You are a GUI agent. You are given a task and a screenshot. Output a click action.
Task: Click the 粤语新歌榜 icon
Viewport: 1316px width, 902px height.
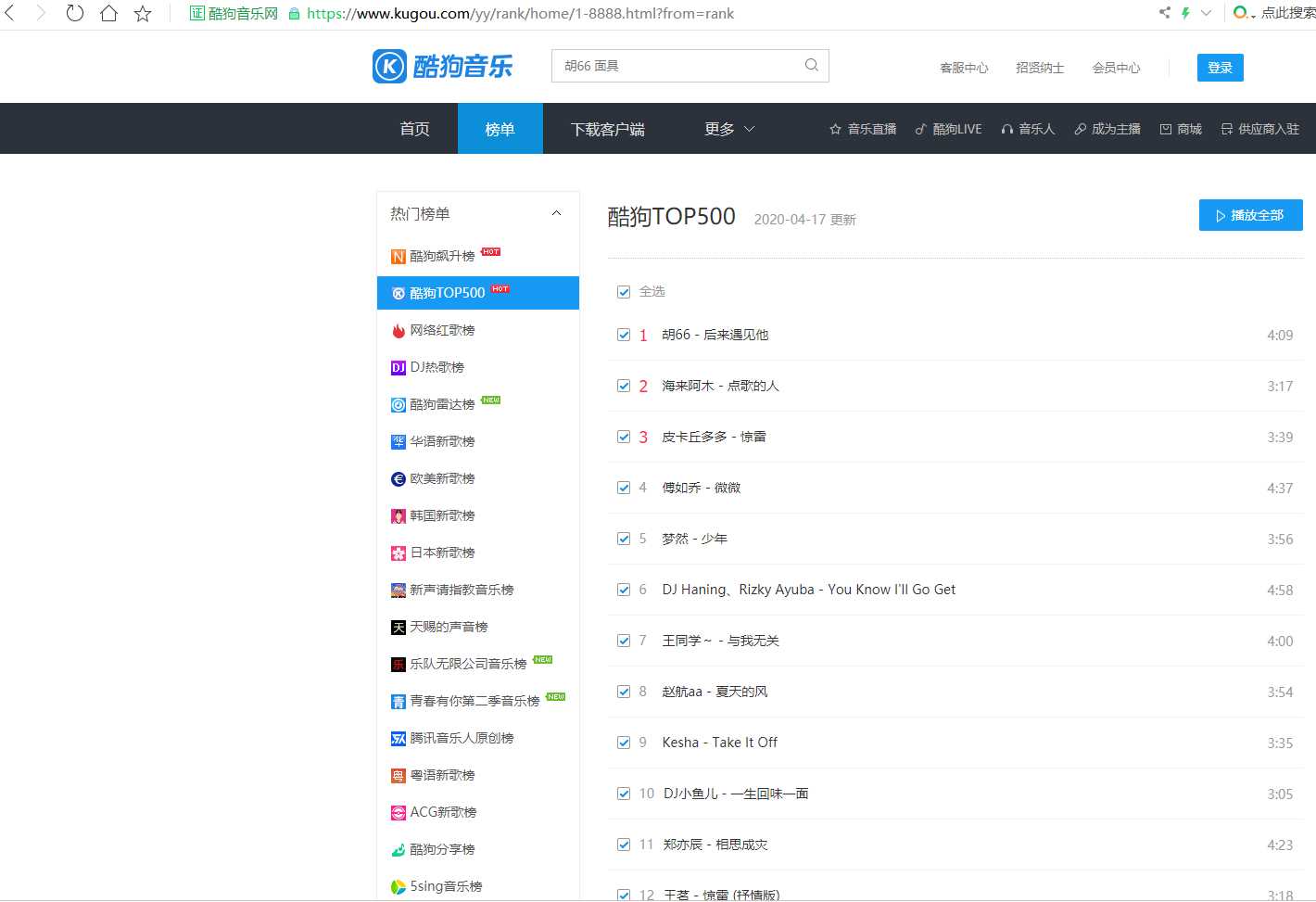tap(399, 776)
